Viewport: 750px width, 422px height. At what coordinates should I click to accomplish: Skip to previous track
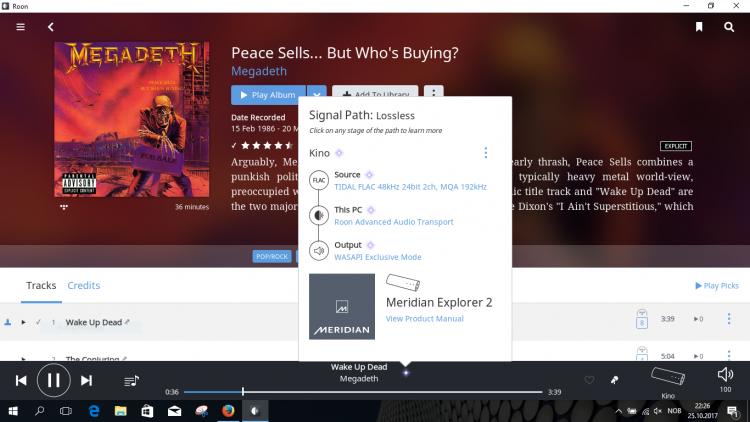point(21,380)
